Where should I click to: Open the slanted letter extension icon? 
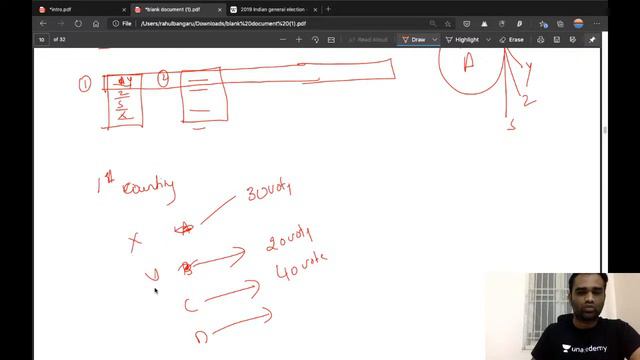[x=519, y=24]
